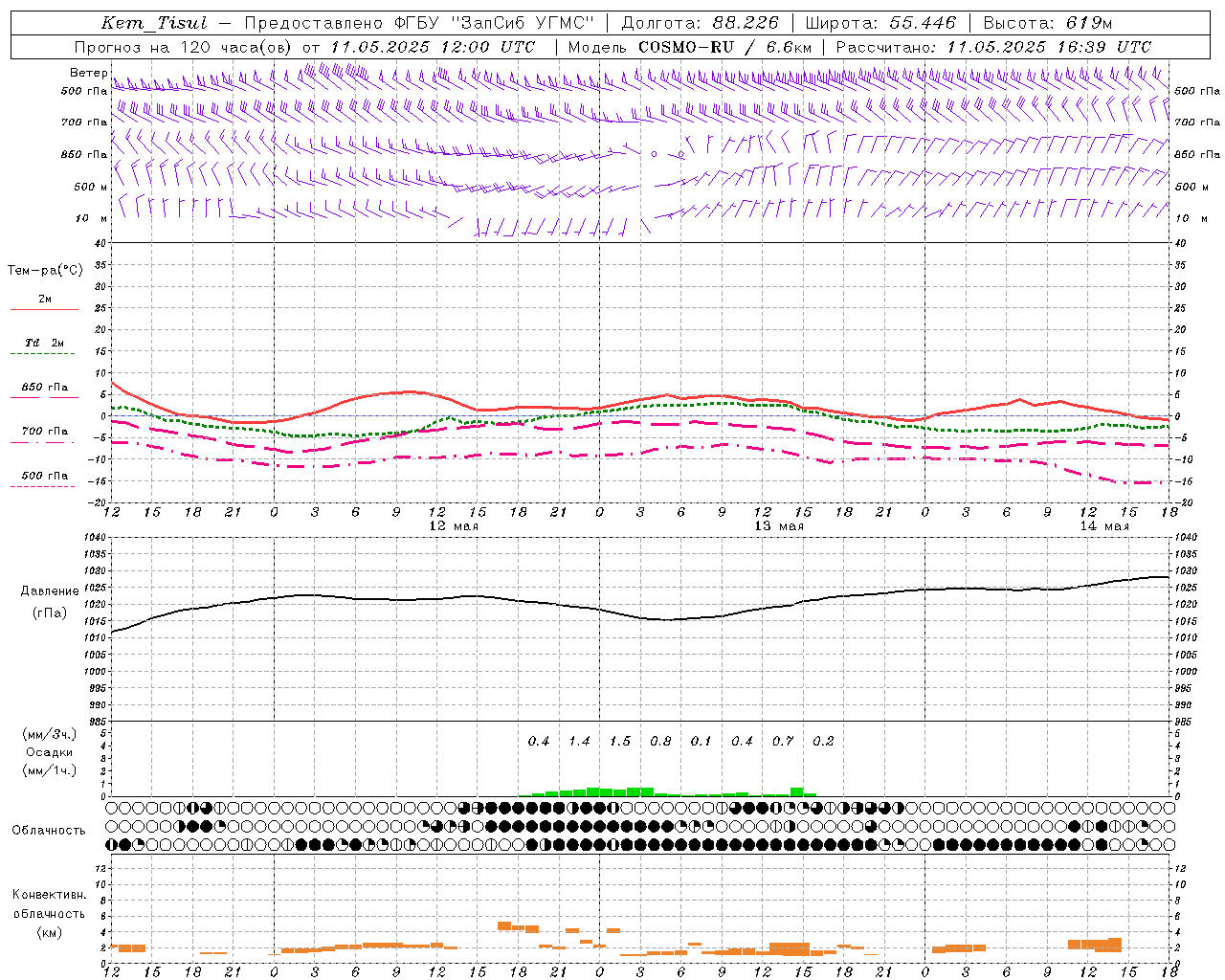Click the forecast start 11.05.2025 12:00 UTC
The image size is (1225, 980).
tap(433, 47)
